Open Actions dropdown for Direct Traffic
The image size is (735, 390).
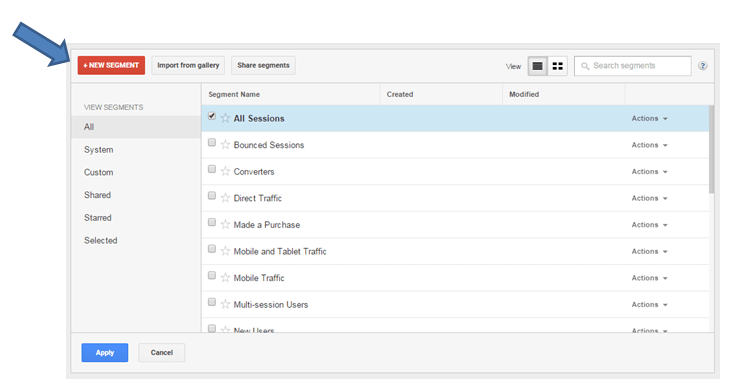(x=649, y=198)
